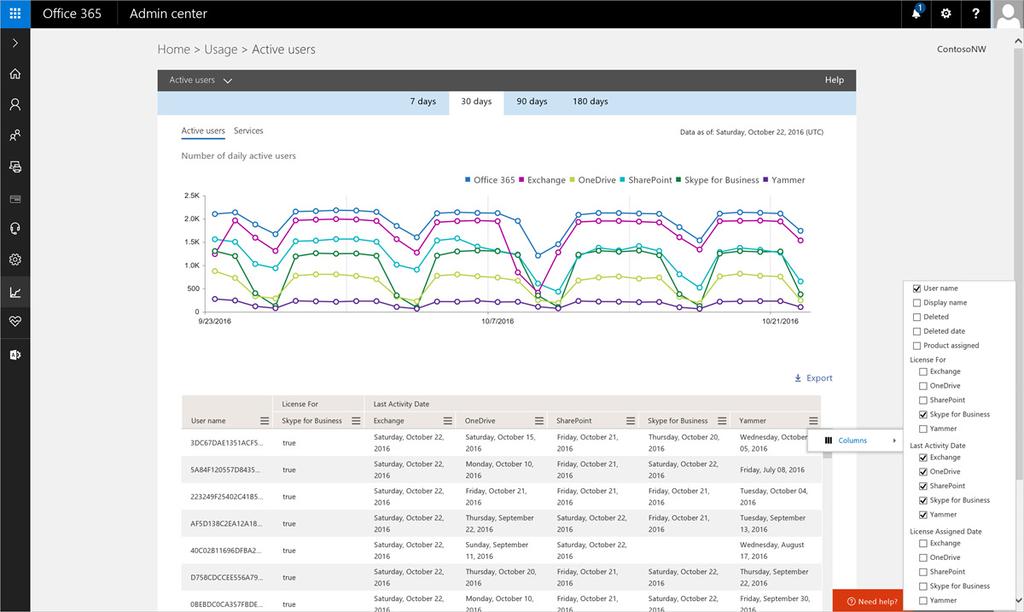Open User name column menu icon
Screen dimensions: 1024x612
pyautogui.click(x=264, y=421)
